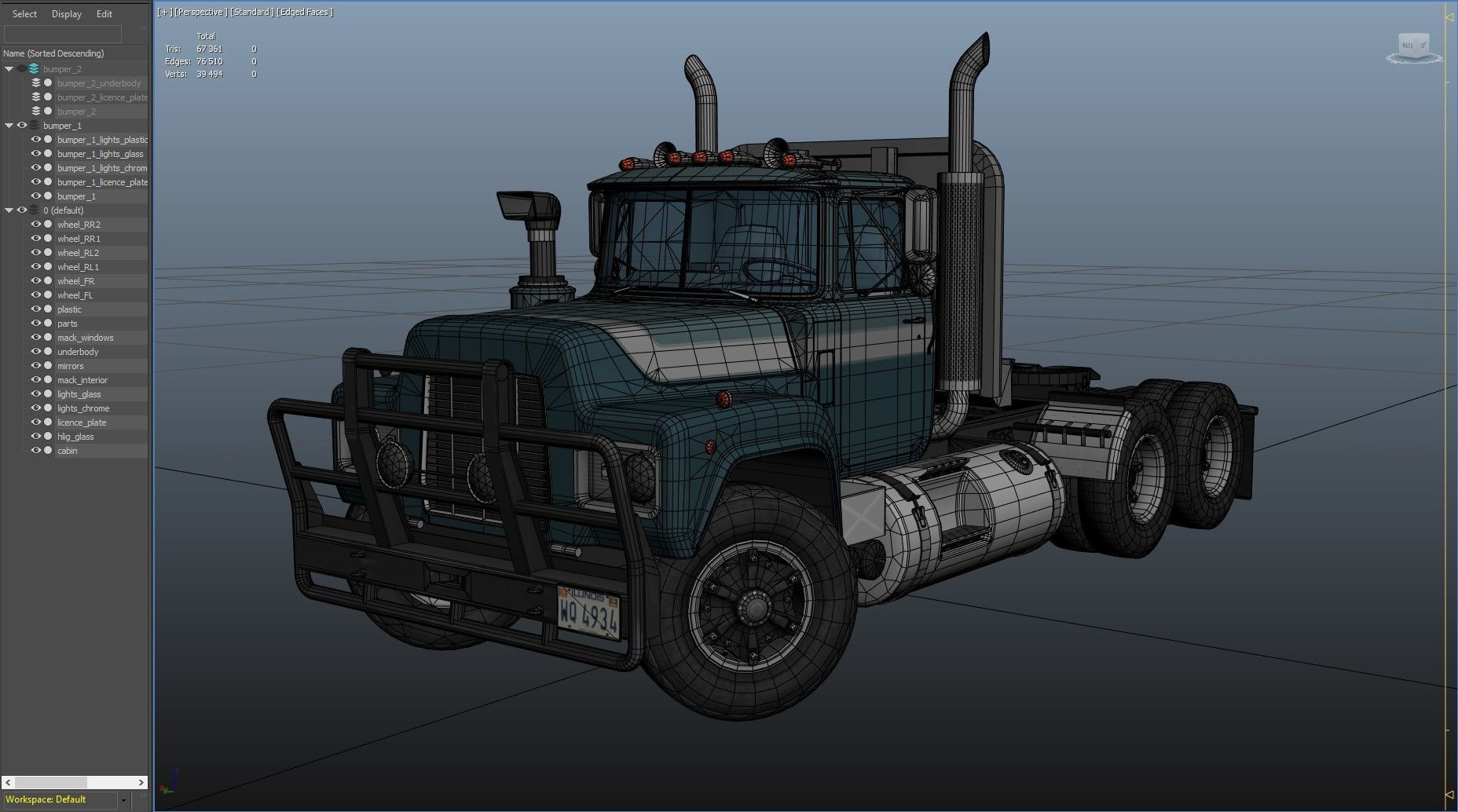Click the object dot beside bumper_2_underbody

(x=48, y=83)
